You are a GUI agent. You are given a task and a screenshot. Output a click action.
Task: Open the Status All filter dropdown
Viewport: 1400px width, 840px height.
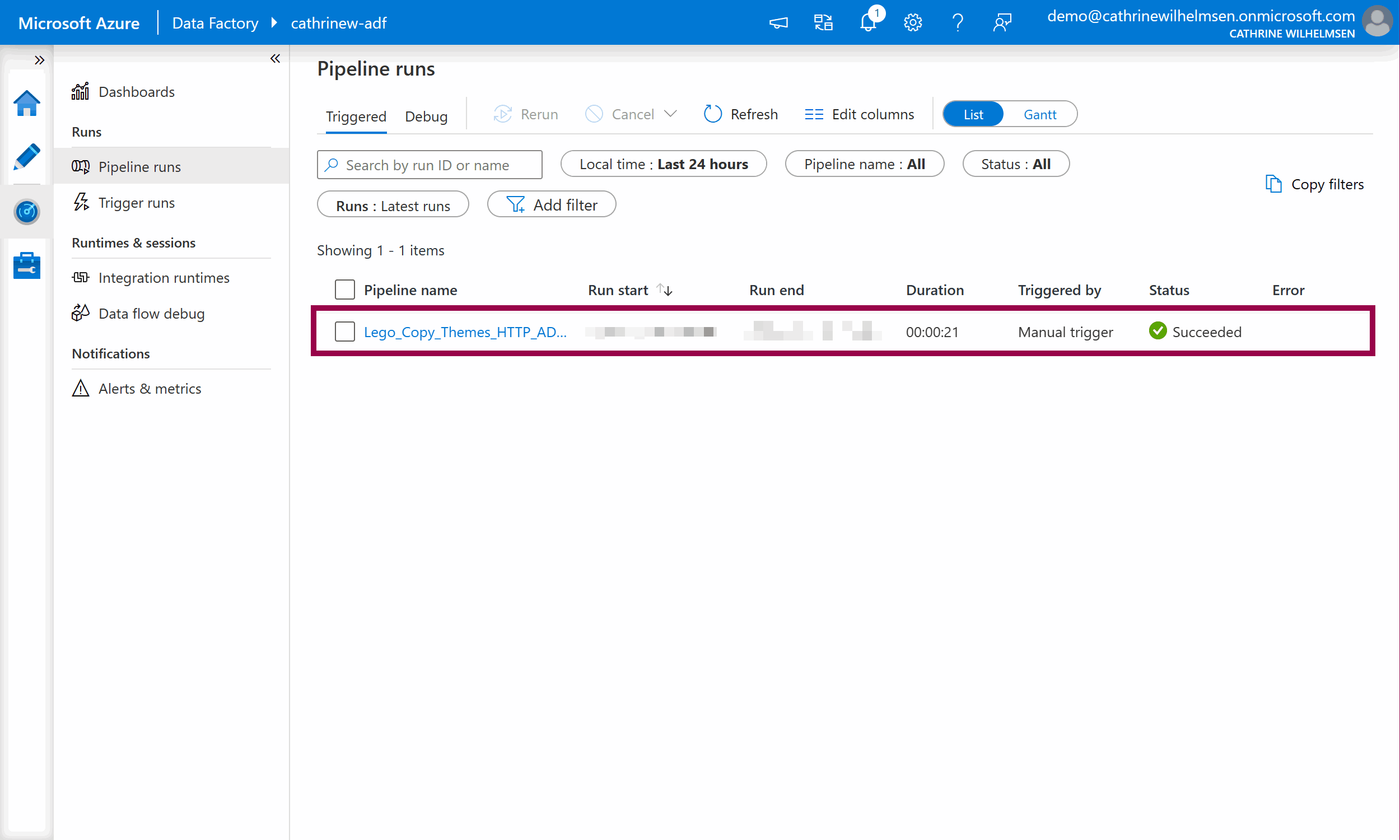[1016, 164]
